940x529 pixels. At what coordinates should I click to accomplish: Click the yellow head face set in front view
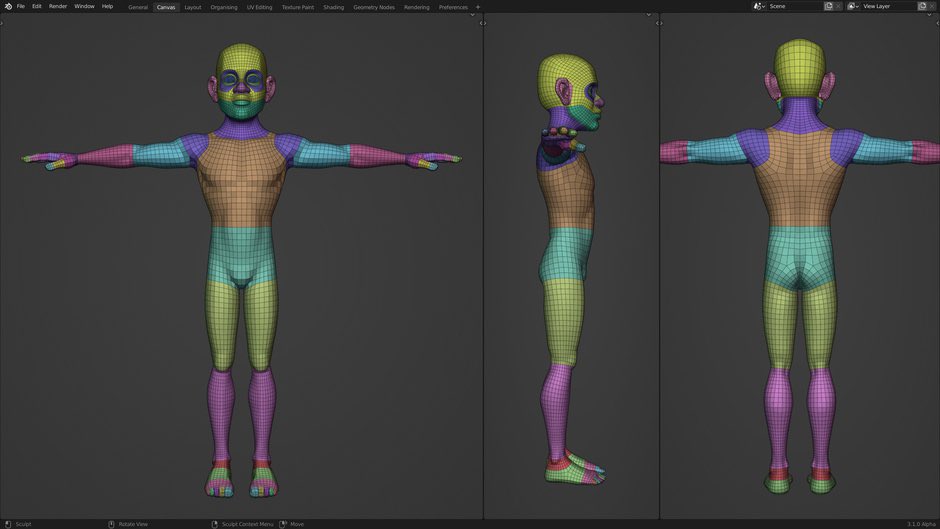(242, 57)
